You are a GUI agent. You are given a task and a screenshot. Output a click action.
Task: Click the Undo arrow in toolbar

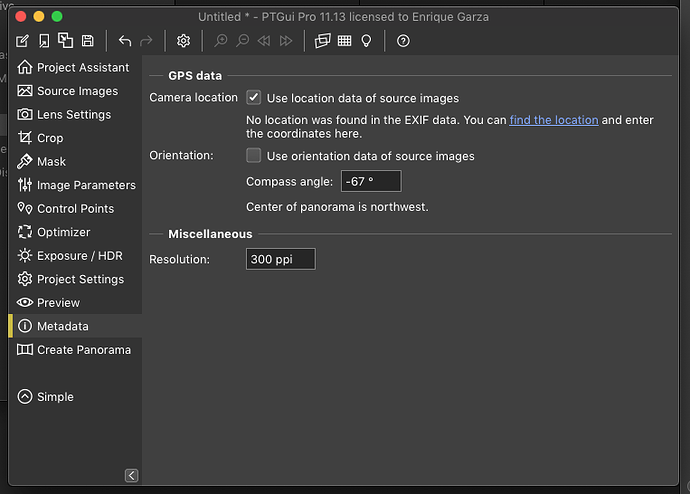coord(125,41)
